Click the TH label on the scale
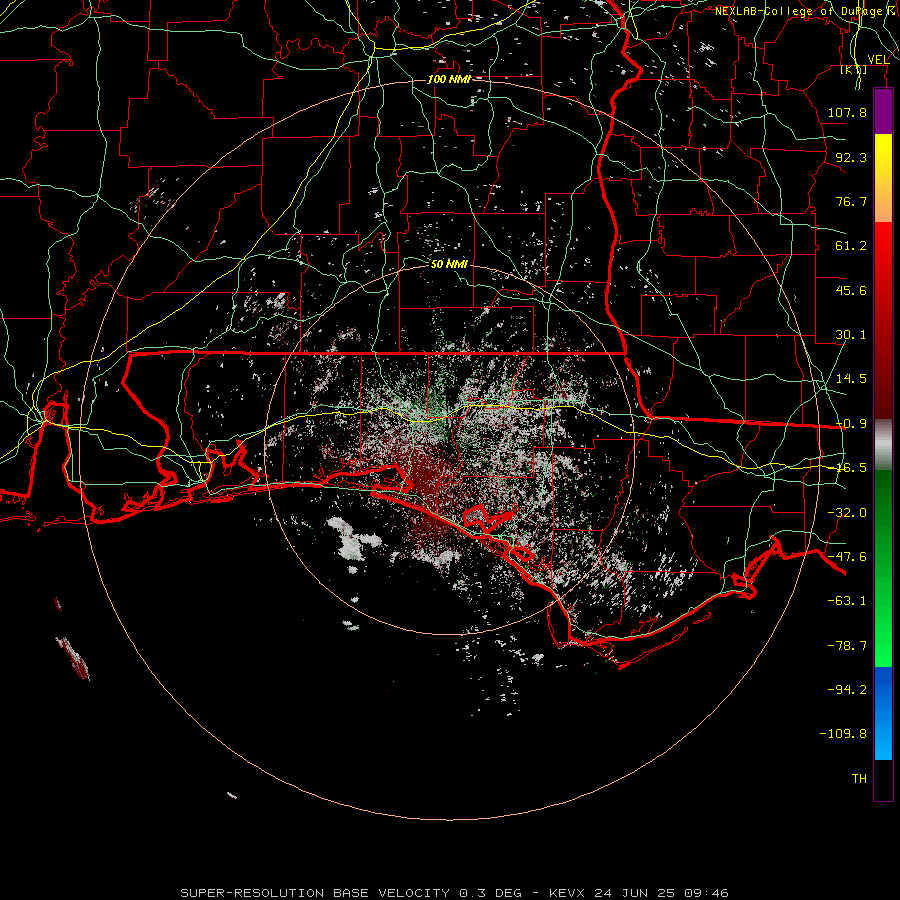 click(x=859, y=779)
